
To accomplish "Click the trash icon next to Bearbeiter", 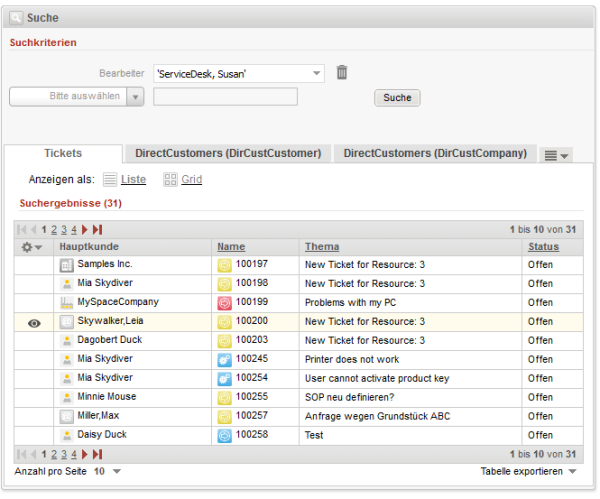I will point(342,72).
